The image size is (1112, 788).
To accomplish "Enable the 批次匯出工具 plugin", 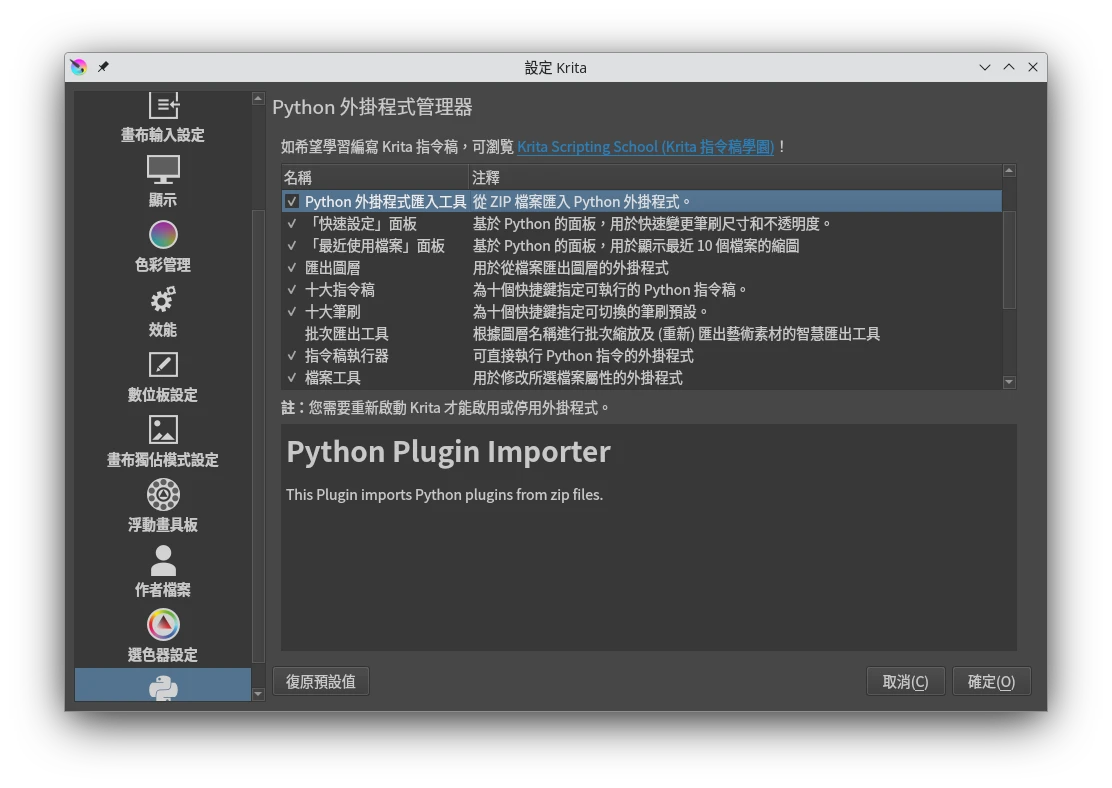I will (292, 334).
